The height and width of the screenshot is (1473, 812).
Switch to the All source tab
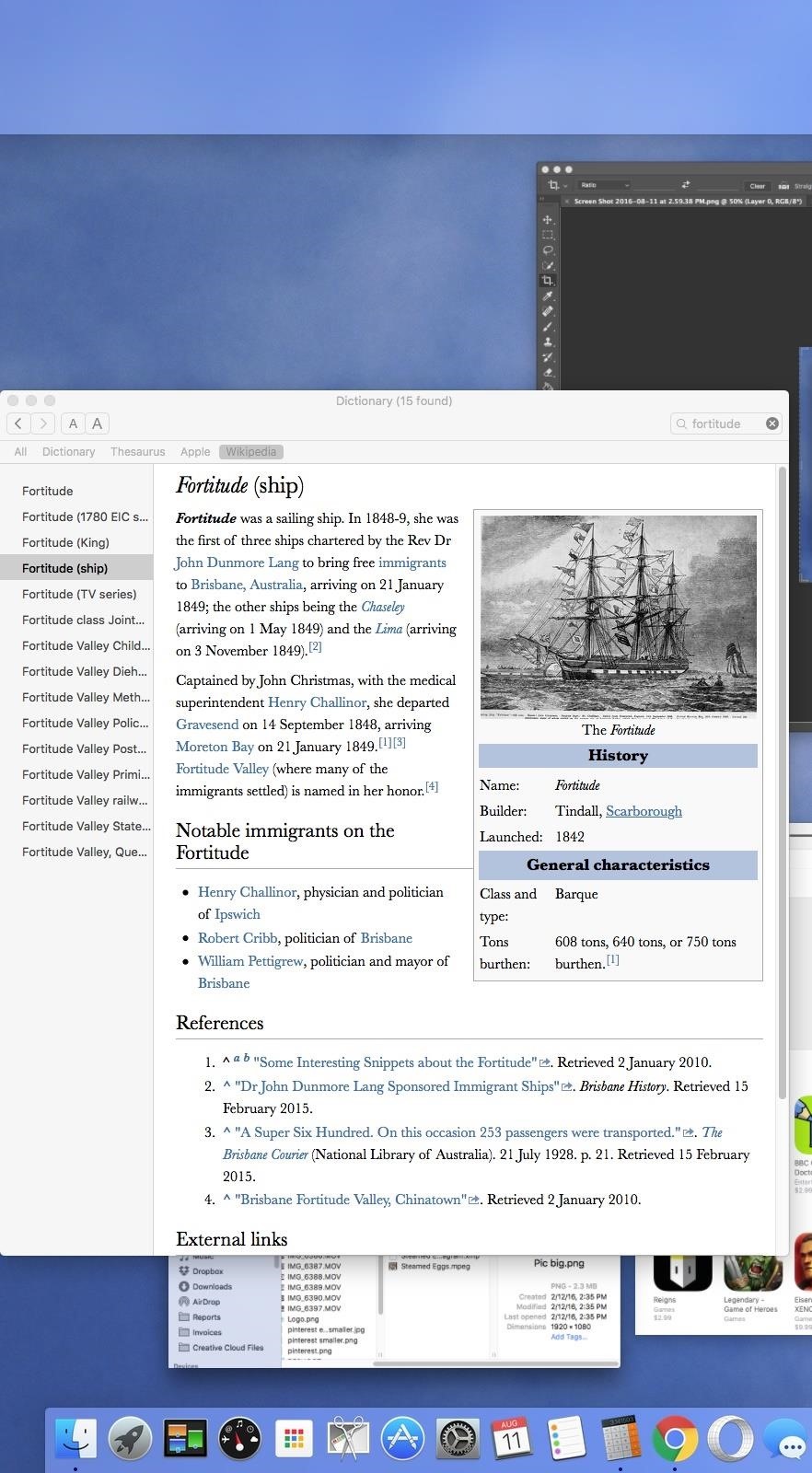click(20, 452)
